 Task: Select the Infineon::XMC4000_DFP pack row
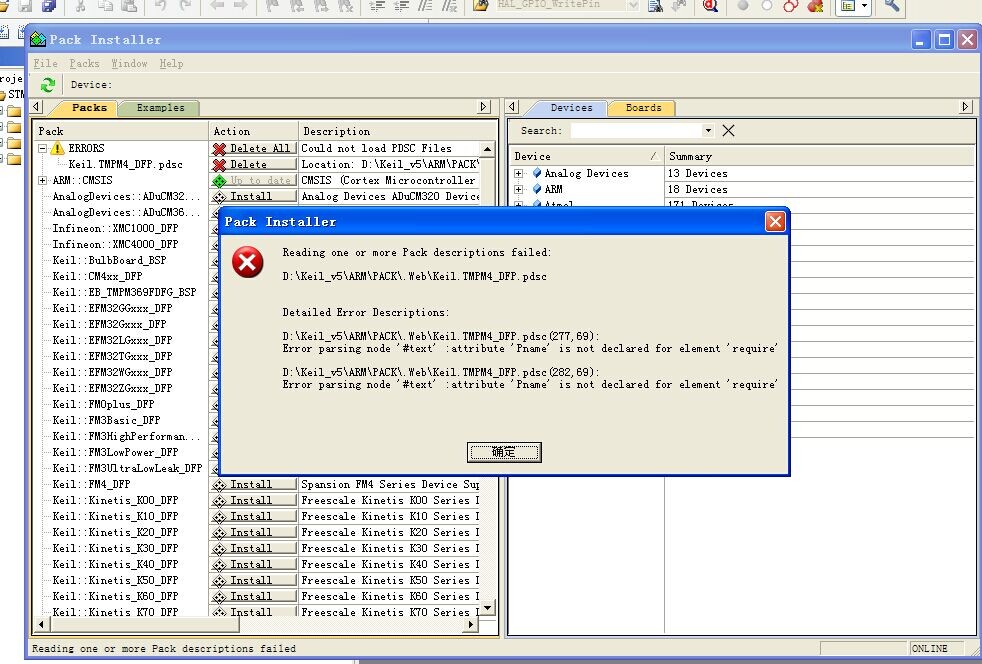click(x=115, y=244)
